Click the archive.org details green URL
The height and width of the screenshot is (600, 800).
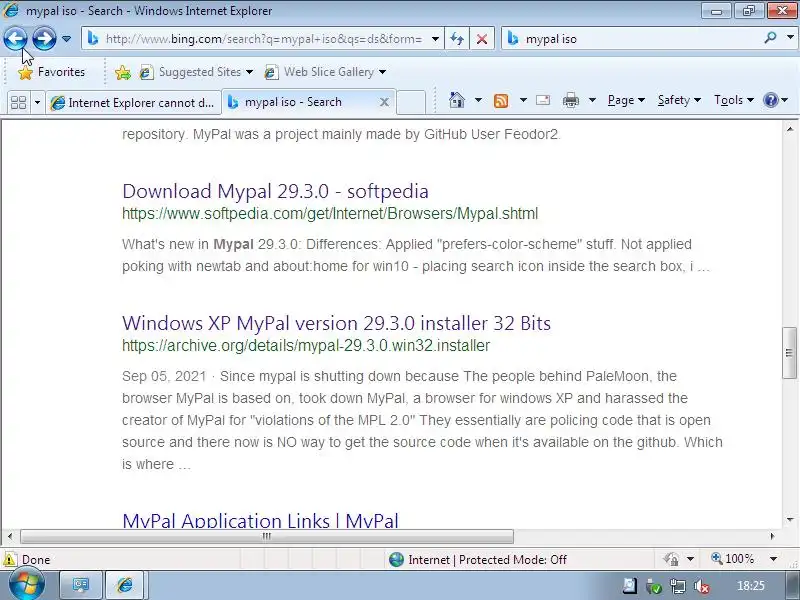[x=306, y=345]
